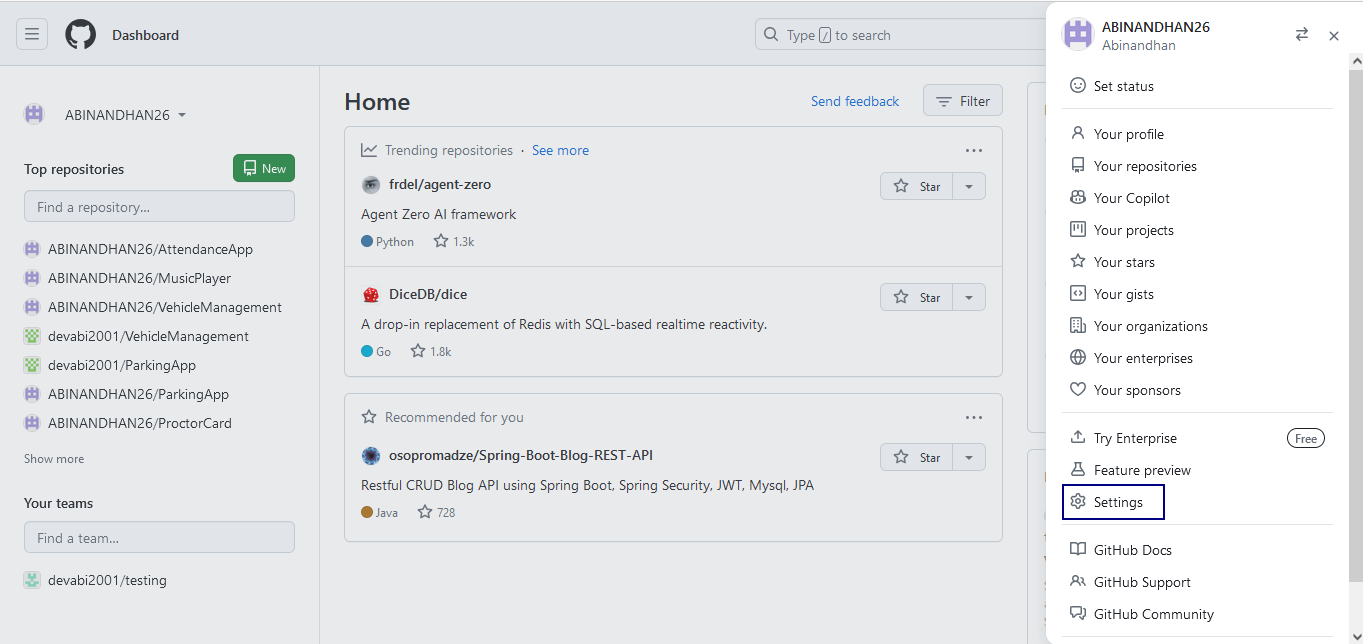The height and width of the screenshot is (644, 1363).
Task: Open the devabi2001/testing team
Action: [107, 580]
